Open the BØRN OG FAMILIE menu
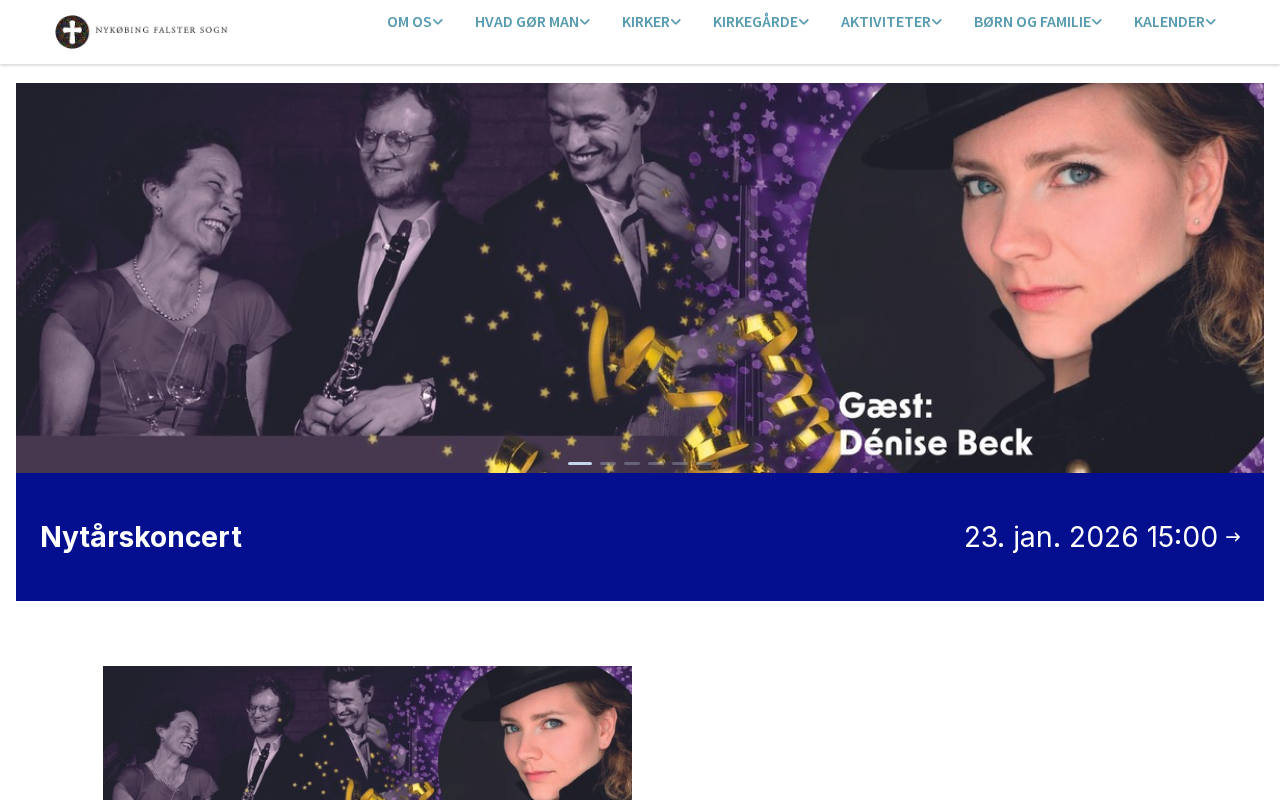Screen dimensions: 1280x800 click(1037, 22)
